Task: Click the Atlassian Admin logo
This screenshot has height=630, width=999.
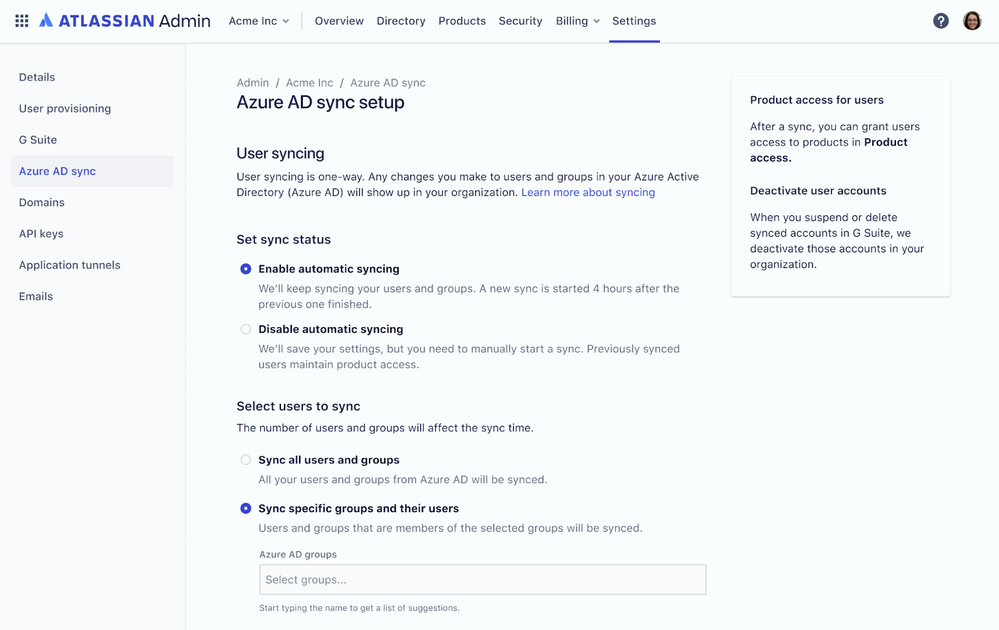Action: click(125, 21)
